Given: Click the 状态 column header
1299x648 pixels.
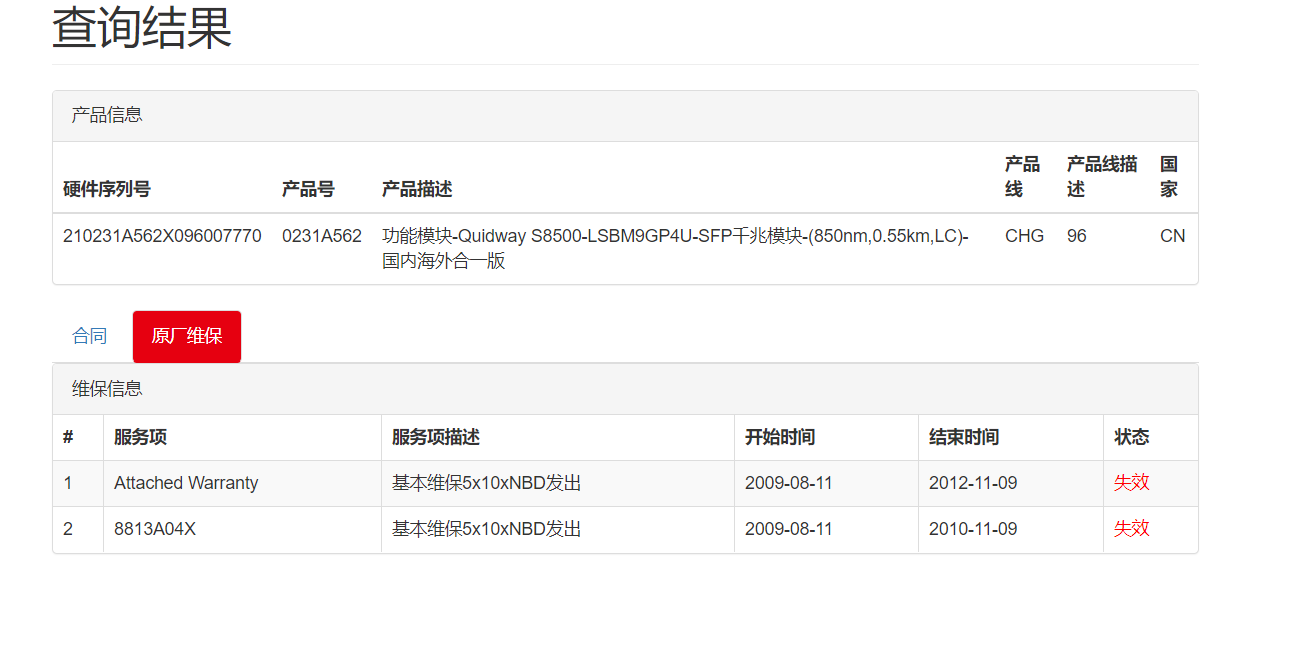Looking at the screenshot, I should click(x=1132, y=437).
